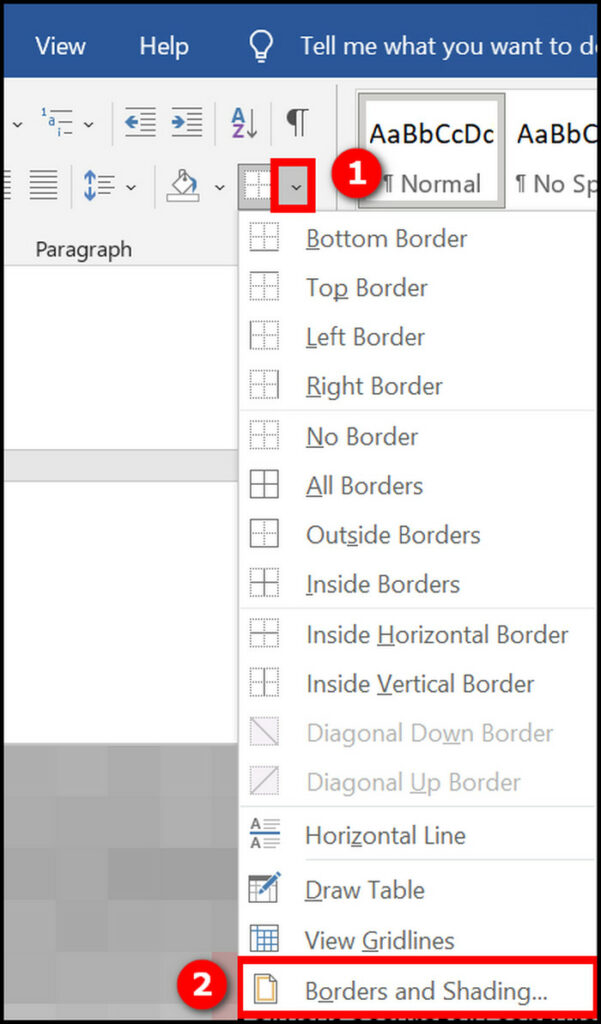The height and width of the screenshot is (1024, 601).
Task: Click the Decrease Indent icon
Action: click(140, 122)
